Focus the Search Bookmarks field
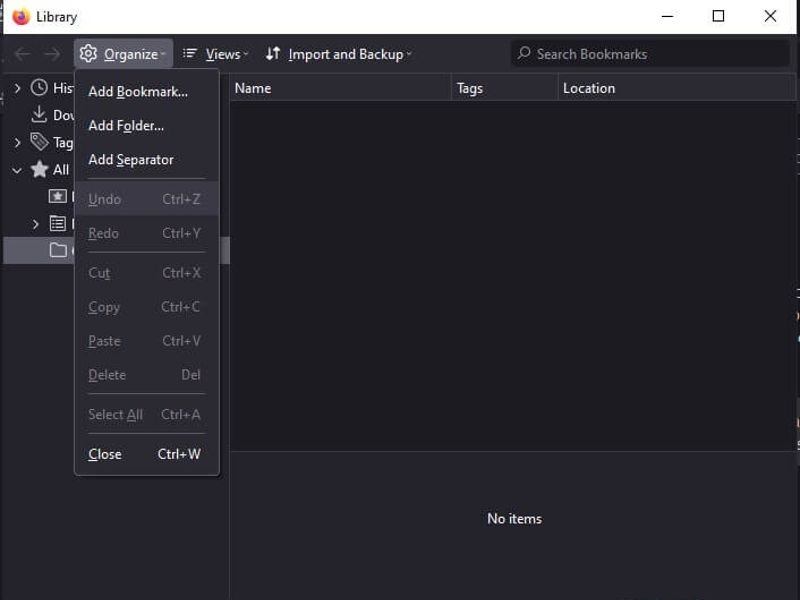Screen dimensions: 800x600 651,54
